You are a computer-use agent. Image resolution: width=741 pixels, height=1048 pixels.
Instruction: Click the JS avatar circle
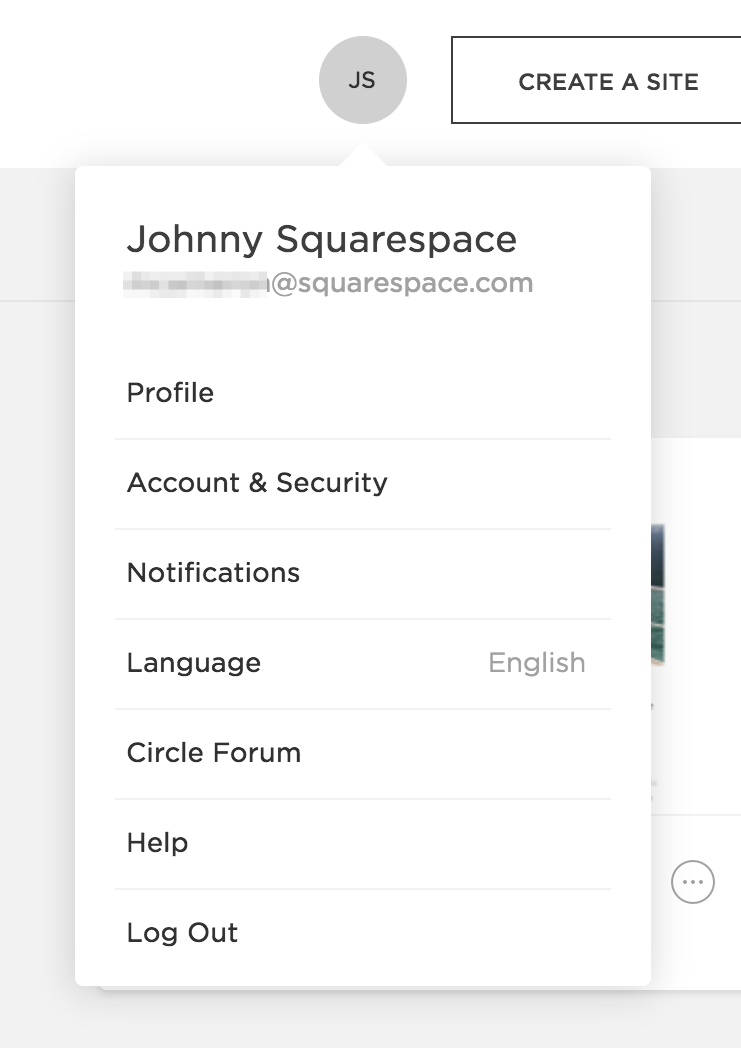click(x=362, y=81)
